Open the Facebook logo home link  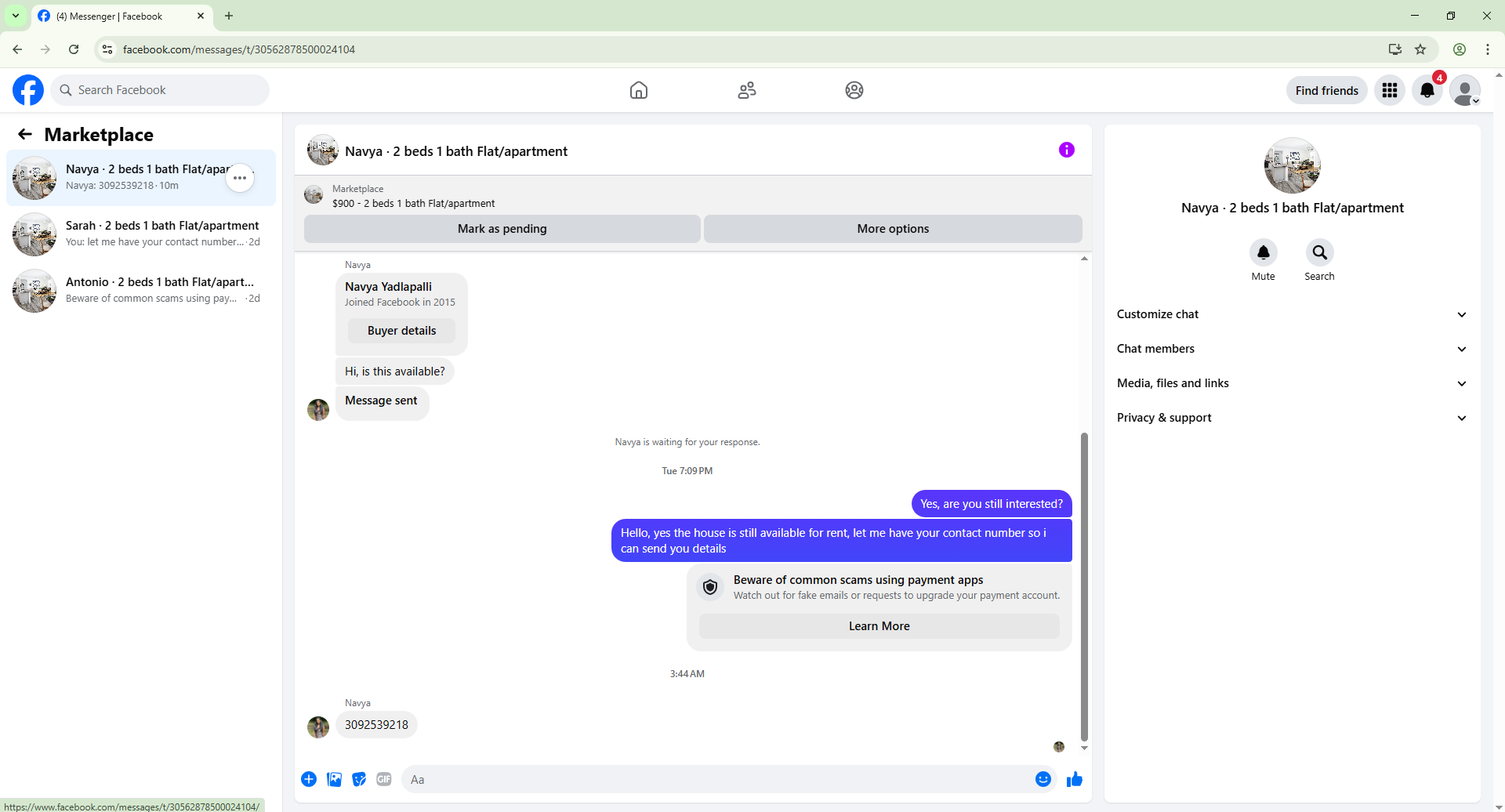(28, 90)
